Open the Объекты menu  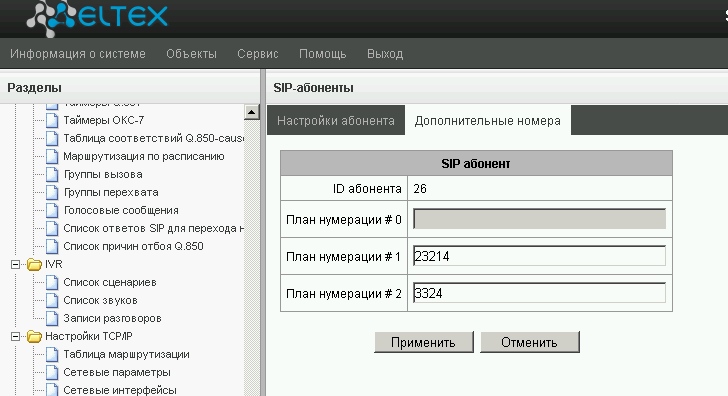[x=191, y=54]
